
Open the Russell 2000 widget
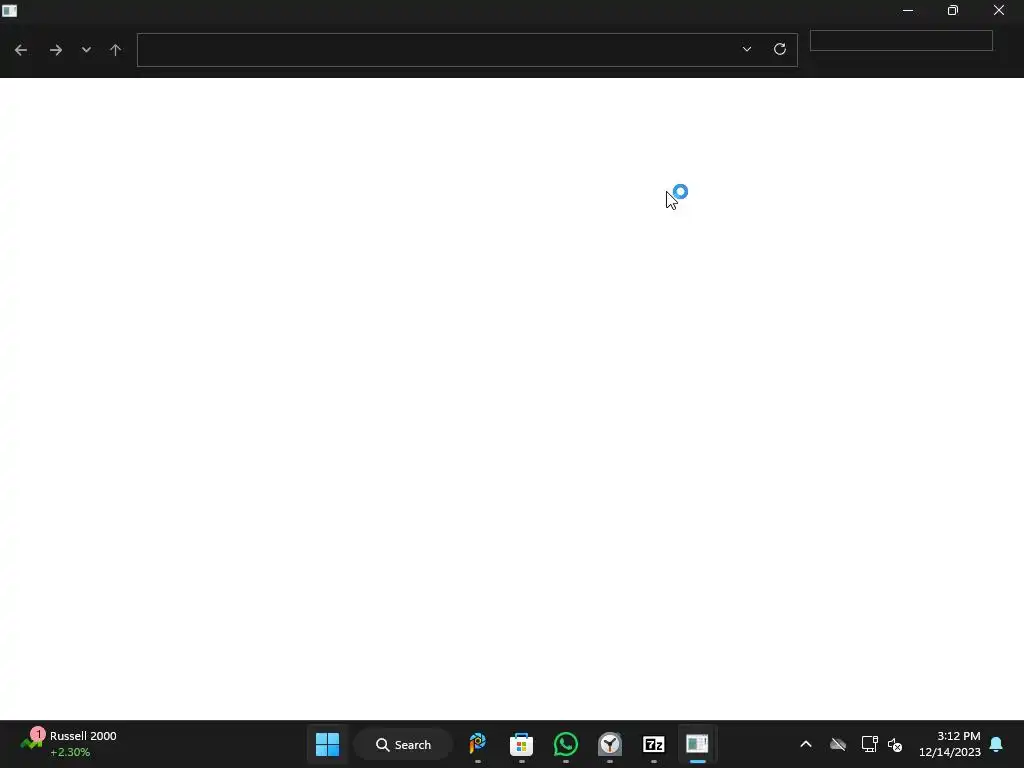click(x=69, y=744)
